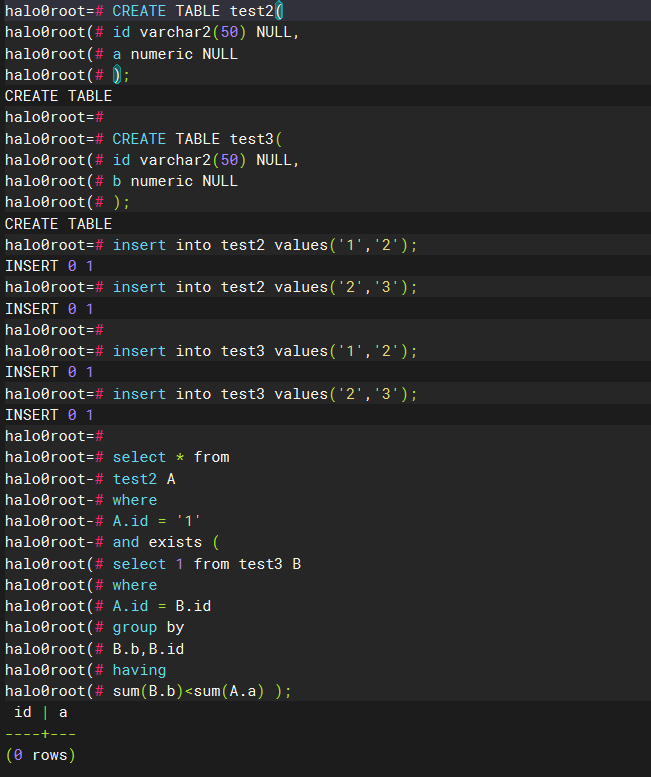Click the A.id = '1' condition
Viewport: 651px width, 777px height.
pos(156,521)
